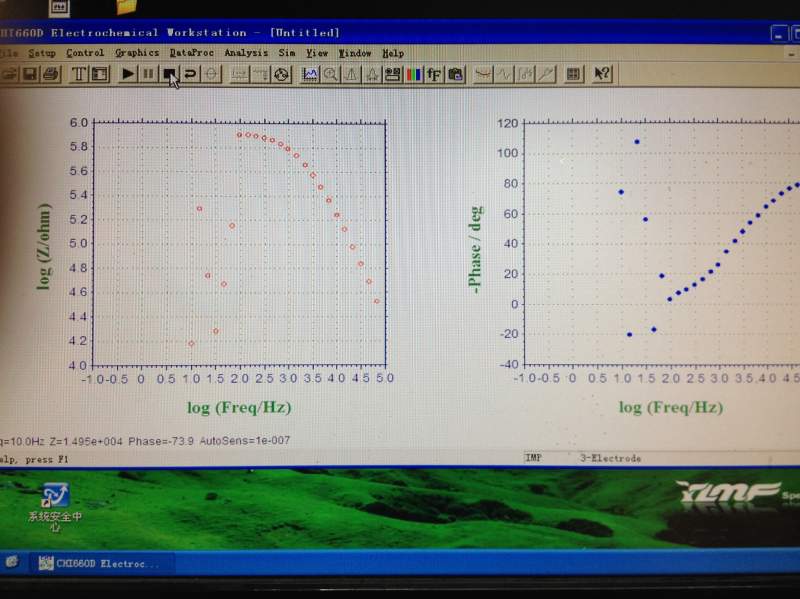Click the Peak Definition icon
800x599 pixels.
coord(372,74)
